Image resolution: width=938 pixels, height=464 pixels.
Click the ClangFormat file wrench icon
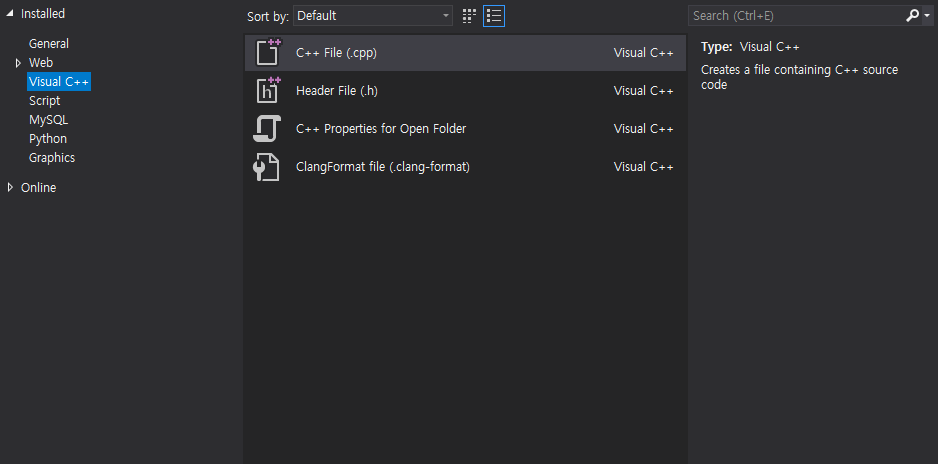pos(266,167)
